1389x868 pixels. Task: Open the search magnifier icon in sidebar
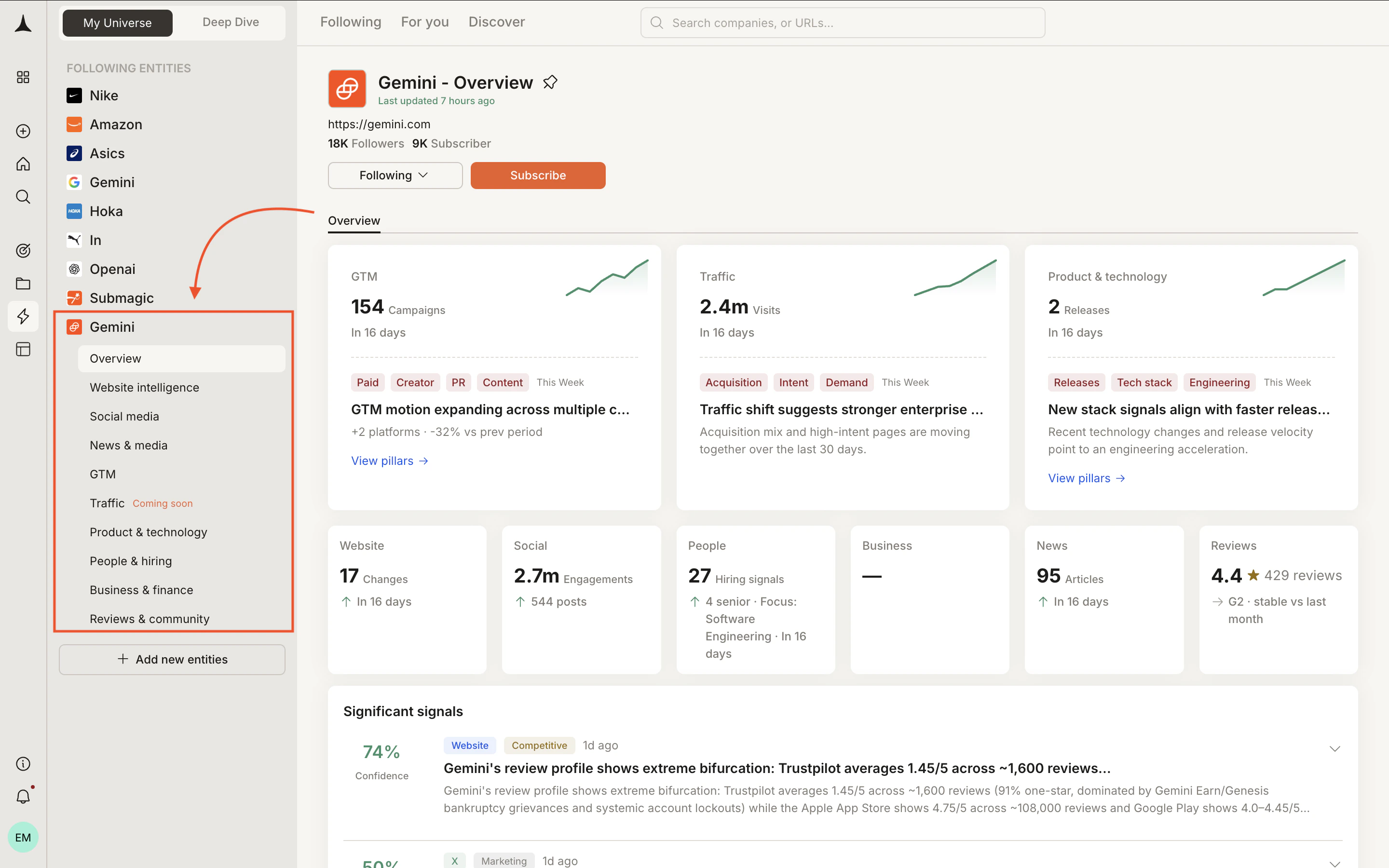23,197
